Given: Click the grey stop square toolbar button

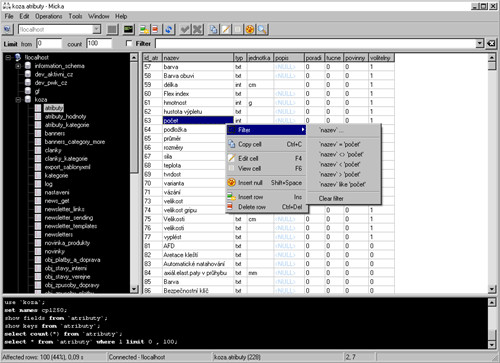Looking at the screenshot, I should click(112, 29).
